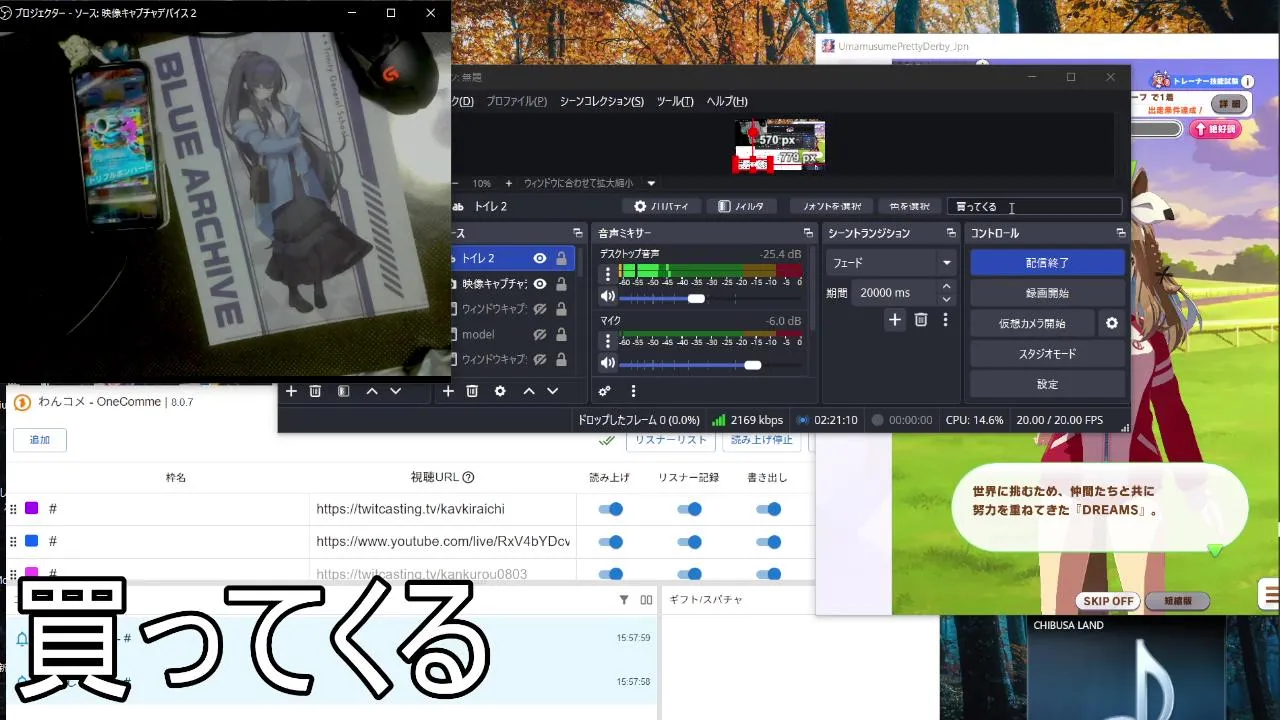Viewport: 1280px width, 720px height.
Task: Click SKIP OFF button in Umamusume window
Action: 1109,601
